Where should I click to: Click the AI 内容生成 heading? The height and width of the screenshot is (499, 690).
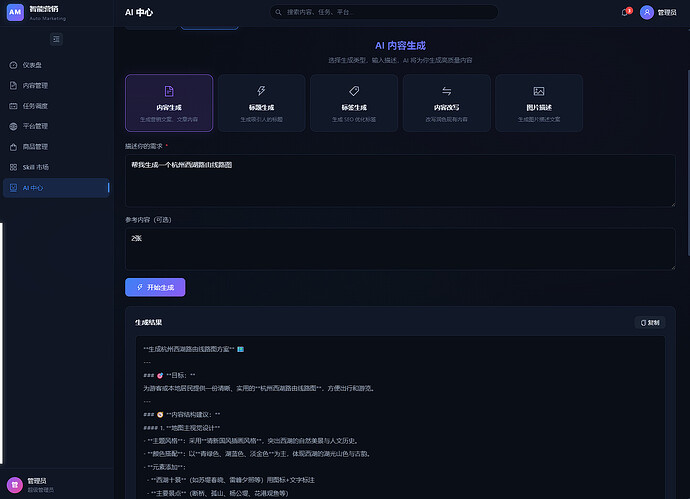click(x=400, y=46)
